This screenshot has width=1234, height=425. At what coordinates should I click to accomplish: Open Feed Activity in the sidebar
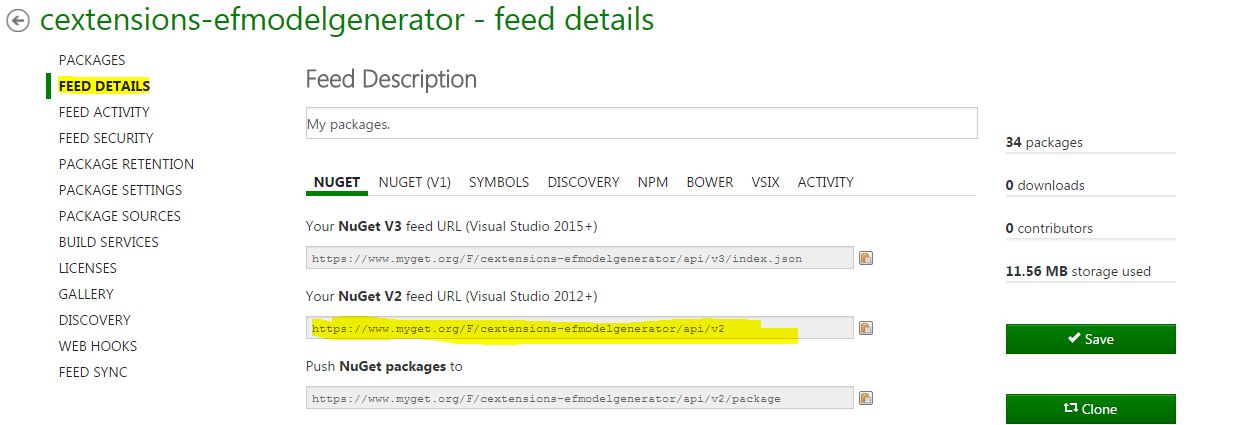coord(104,112)
